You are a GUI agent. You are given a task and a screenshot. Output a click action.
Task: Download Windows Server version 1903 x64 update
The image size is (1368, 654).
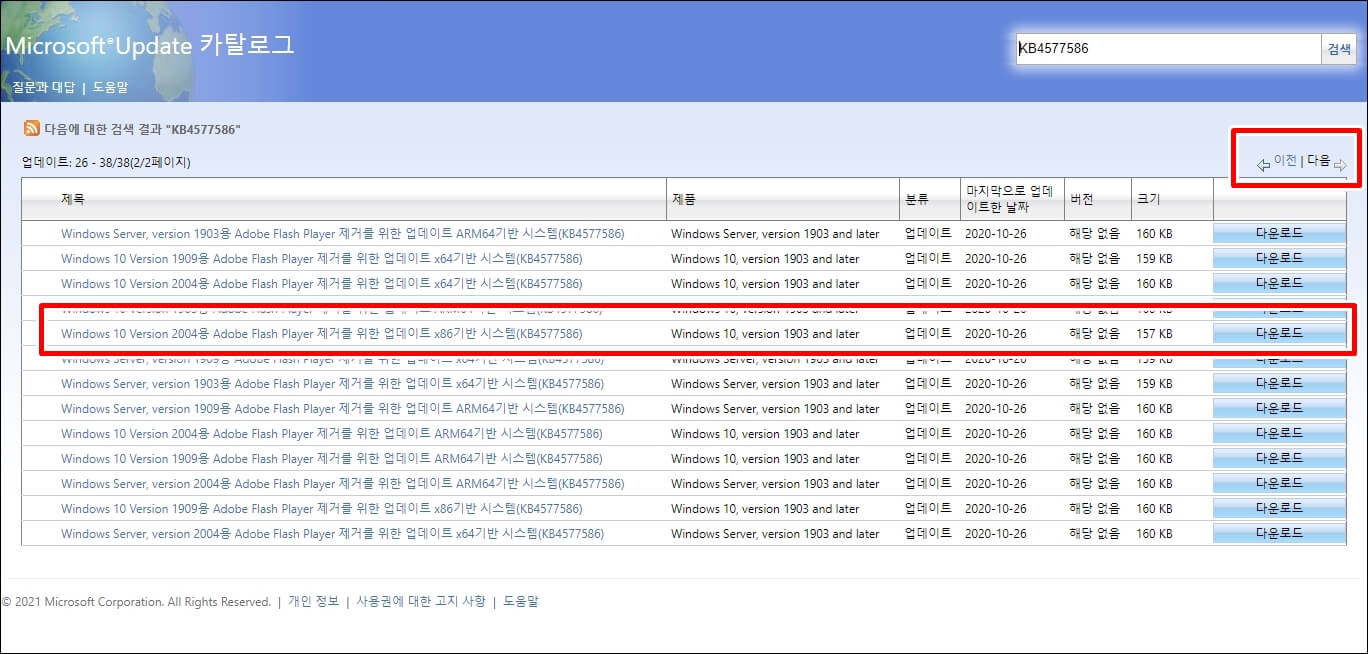1279,383
